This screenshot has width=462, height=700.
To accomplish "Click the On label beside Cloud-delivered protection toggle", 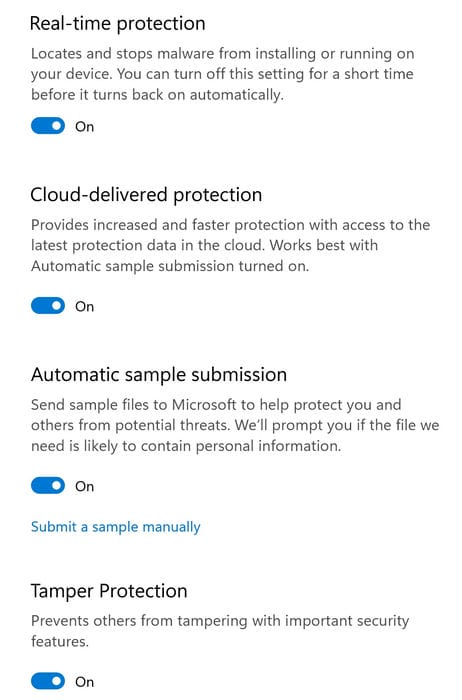I will tap(84, 307).
